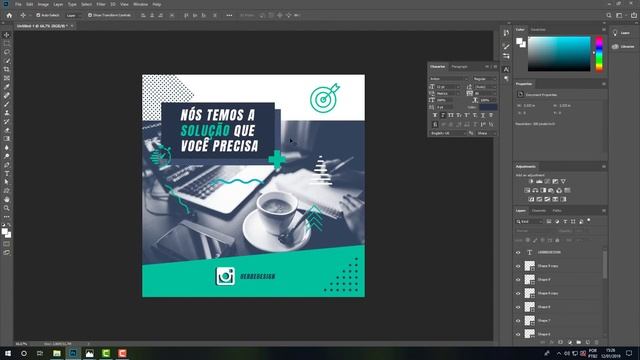Add layer style fx icon

551,342
